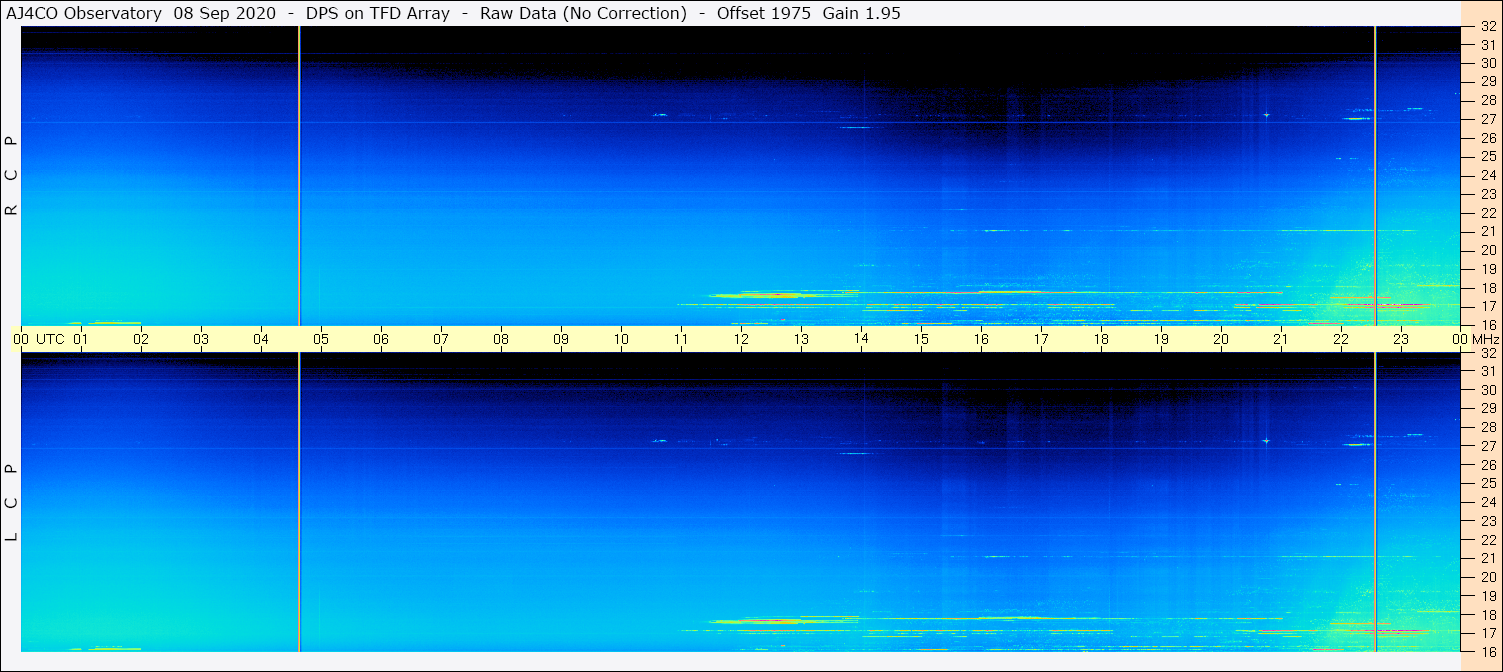The height and width of the screenshot is (672, 1503).
Task: Click the 18 hour mark on time axis
Action: click(1101, 339)
